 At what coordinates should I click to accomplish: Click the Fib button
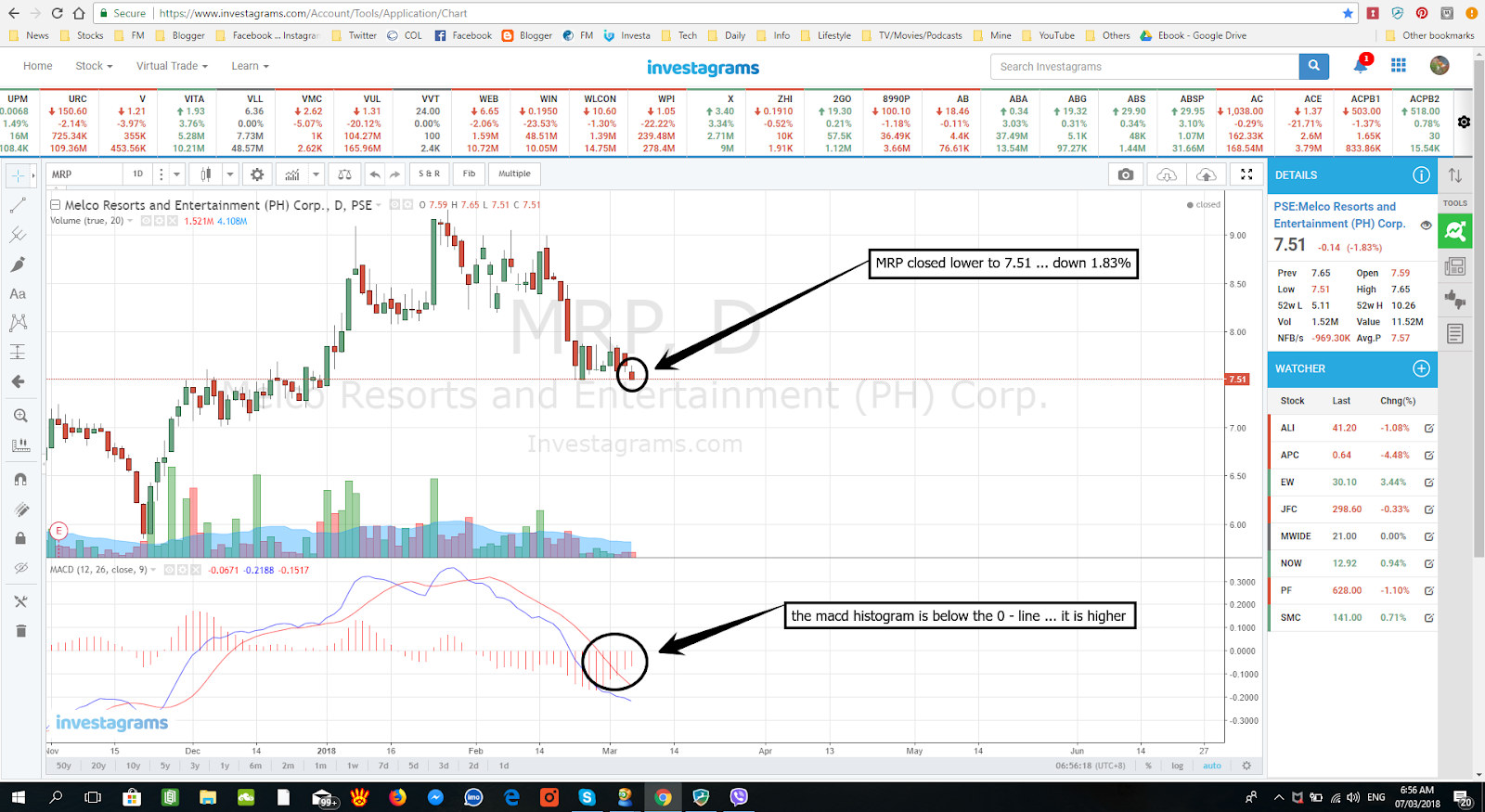(469, 174)
